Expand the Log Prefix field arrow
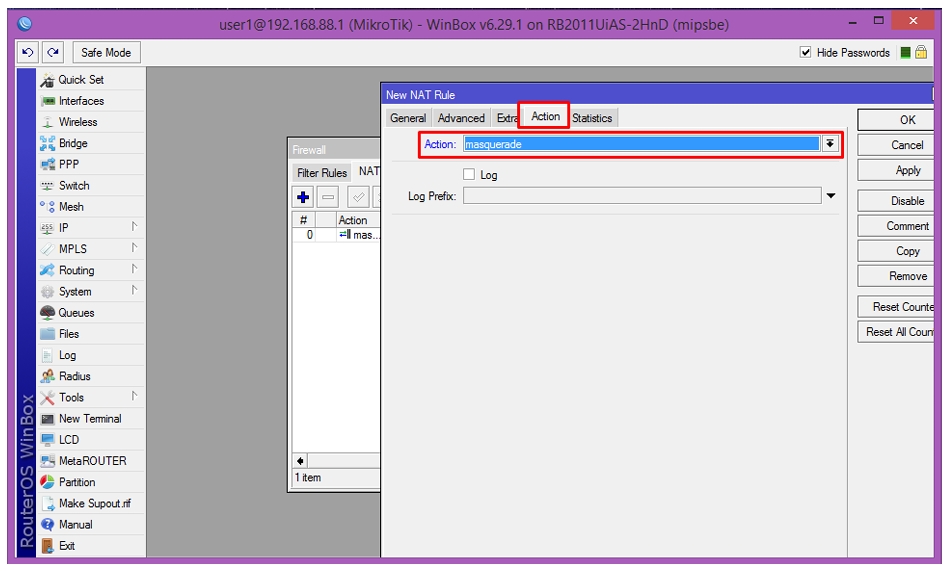949x571 pixels. click(831, 196)
